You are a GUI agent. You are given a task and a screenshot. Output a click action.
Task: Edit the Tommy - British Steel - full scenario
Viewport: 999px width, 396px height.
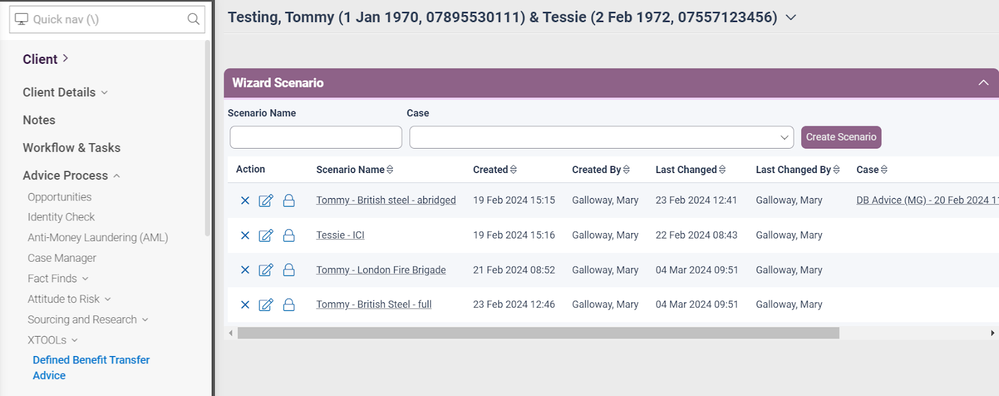[x=266, y=305]
